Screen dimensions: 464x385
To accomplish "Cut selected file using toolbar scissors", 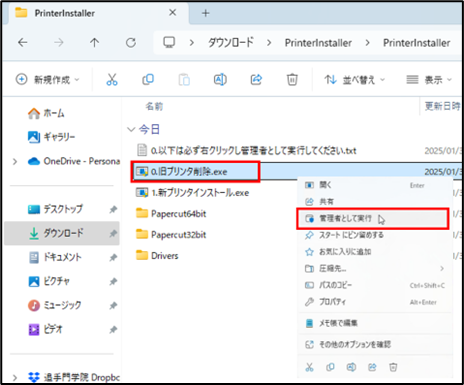I will click(x=112, y=79).
